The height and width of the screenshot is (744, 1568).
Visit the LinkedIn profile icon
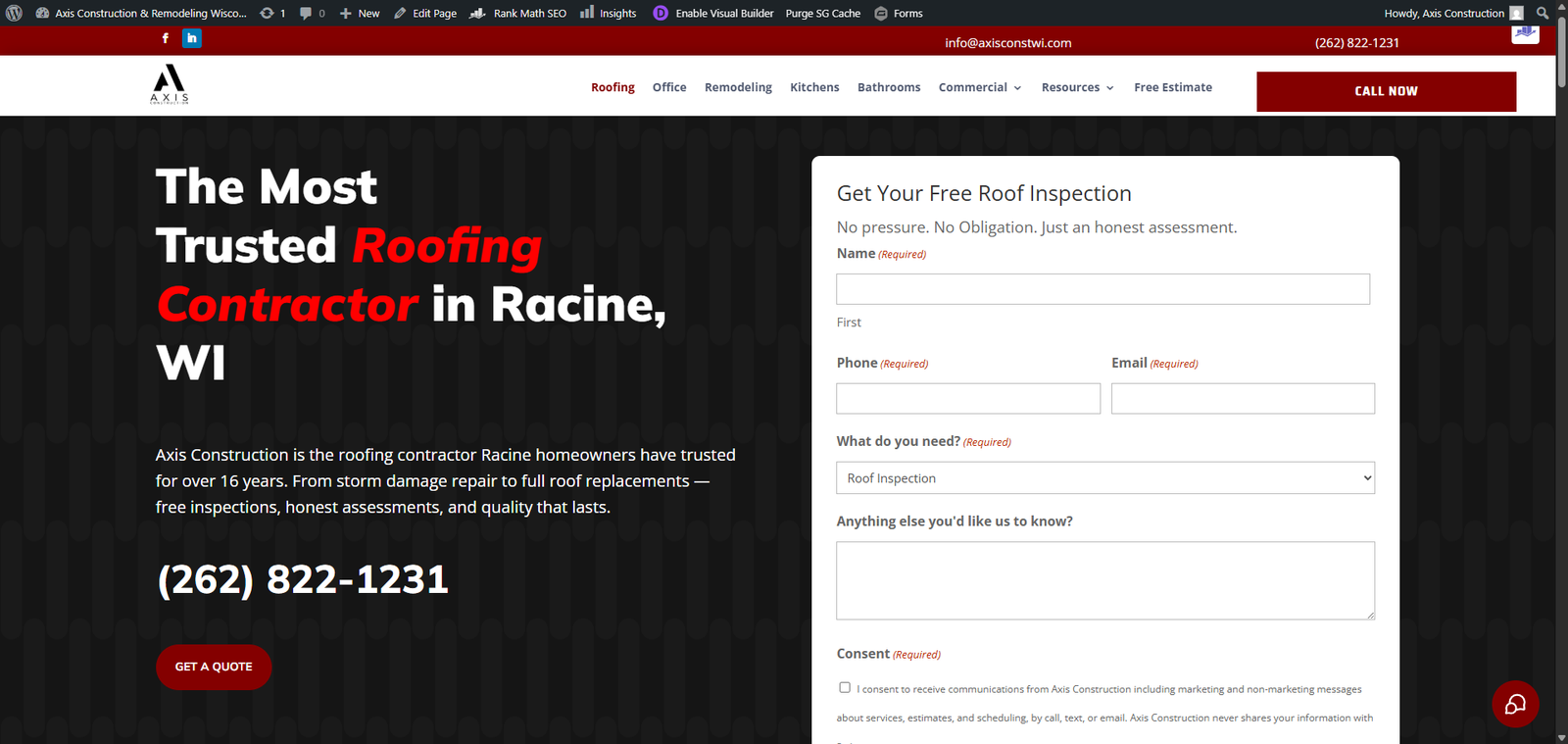192,38
